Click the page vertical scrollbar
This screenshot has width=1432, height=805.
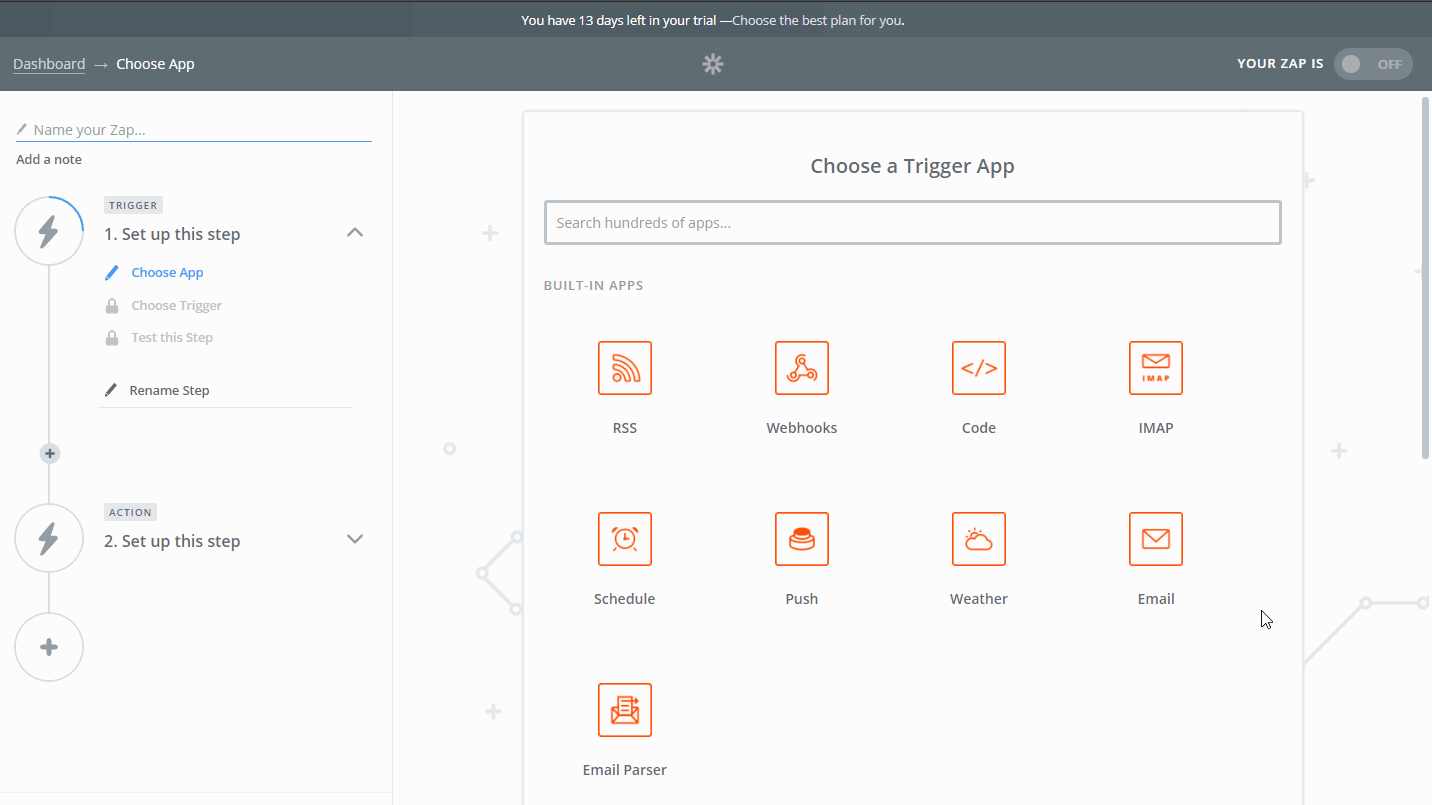pyautogui.click(x=1426, y=278)
